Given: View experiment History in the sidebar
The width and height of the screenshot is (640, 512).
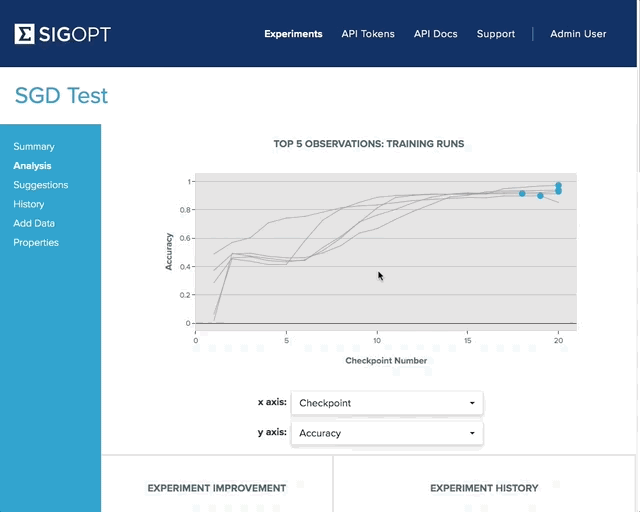Looking at the screenshot, I should [29, 204].
